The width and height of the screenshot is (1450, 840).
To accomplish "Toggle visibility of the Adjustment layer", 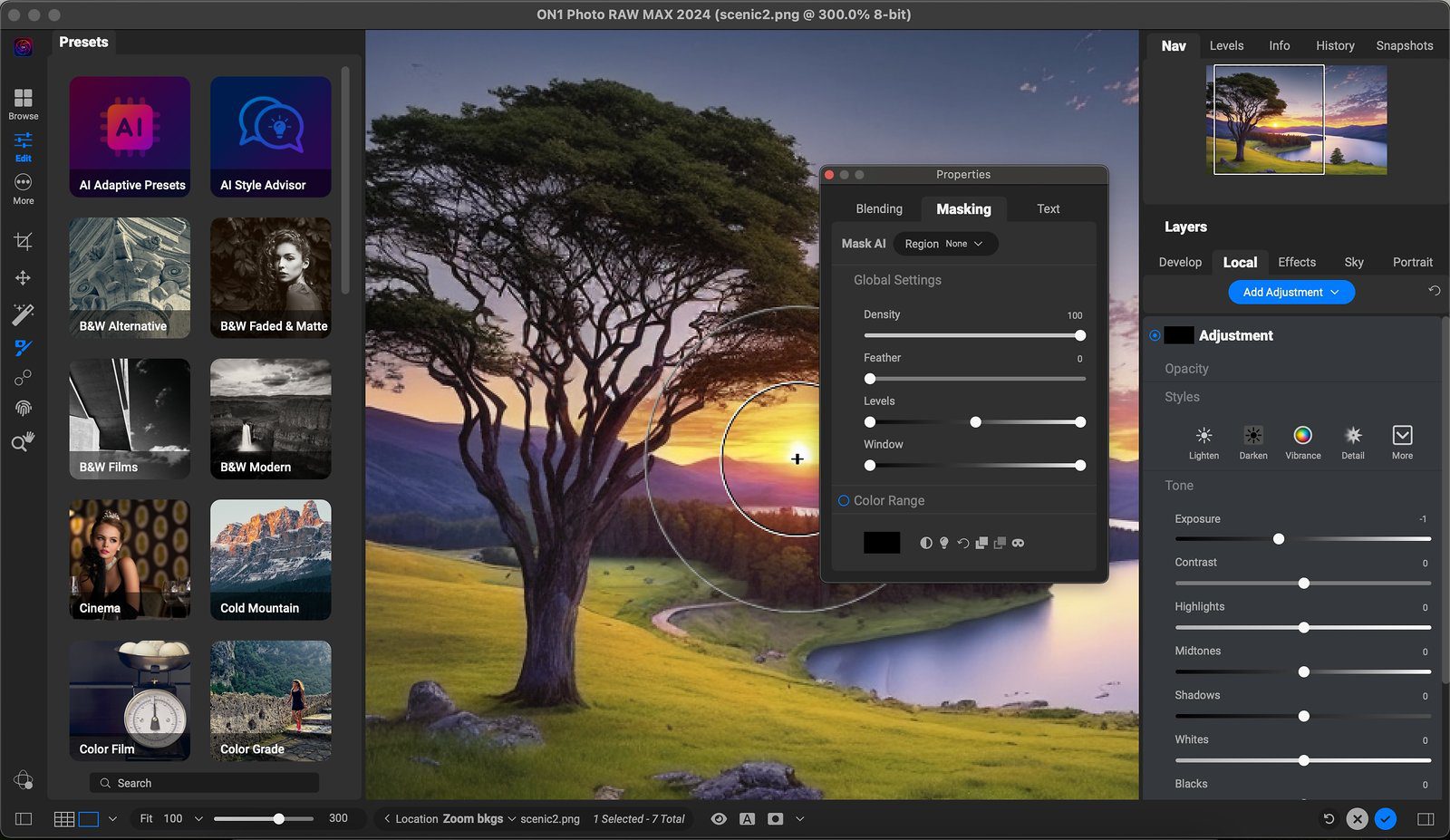I will (x=1155, y=335).
